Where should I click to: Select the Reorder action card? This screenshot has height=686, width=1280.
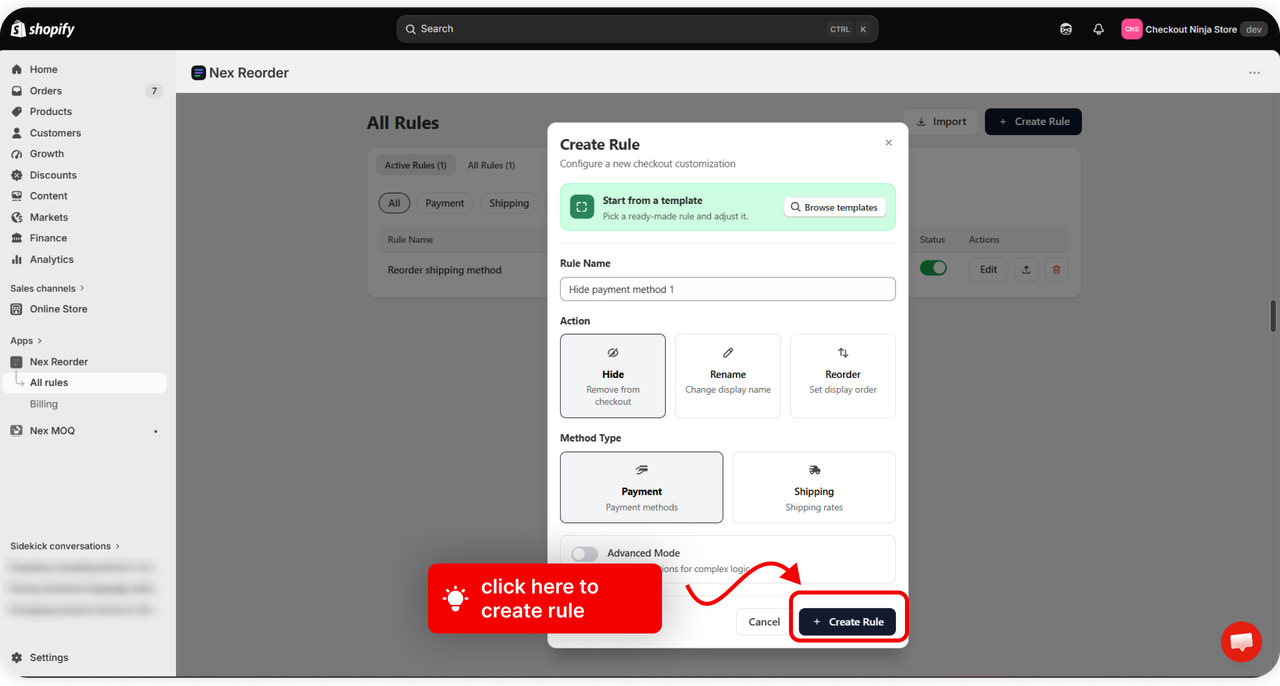click(843, 376)
